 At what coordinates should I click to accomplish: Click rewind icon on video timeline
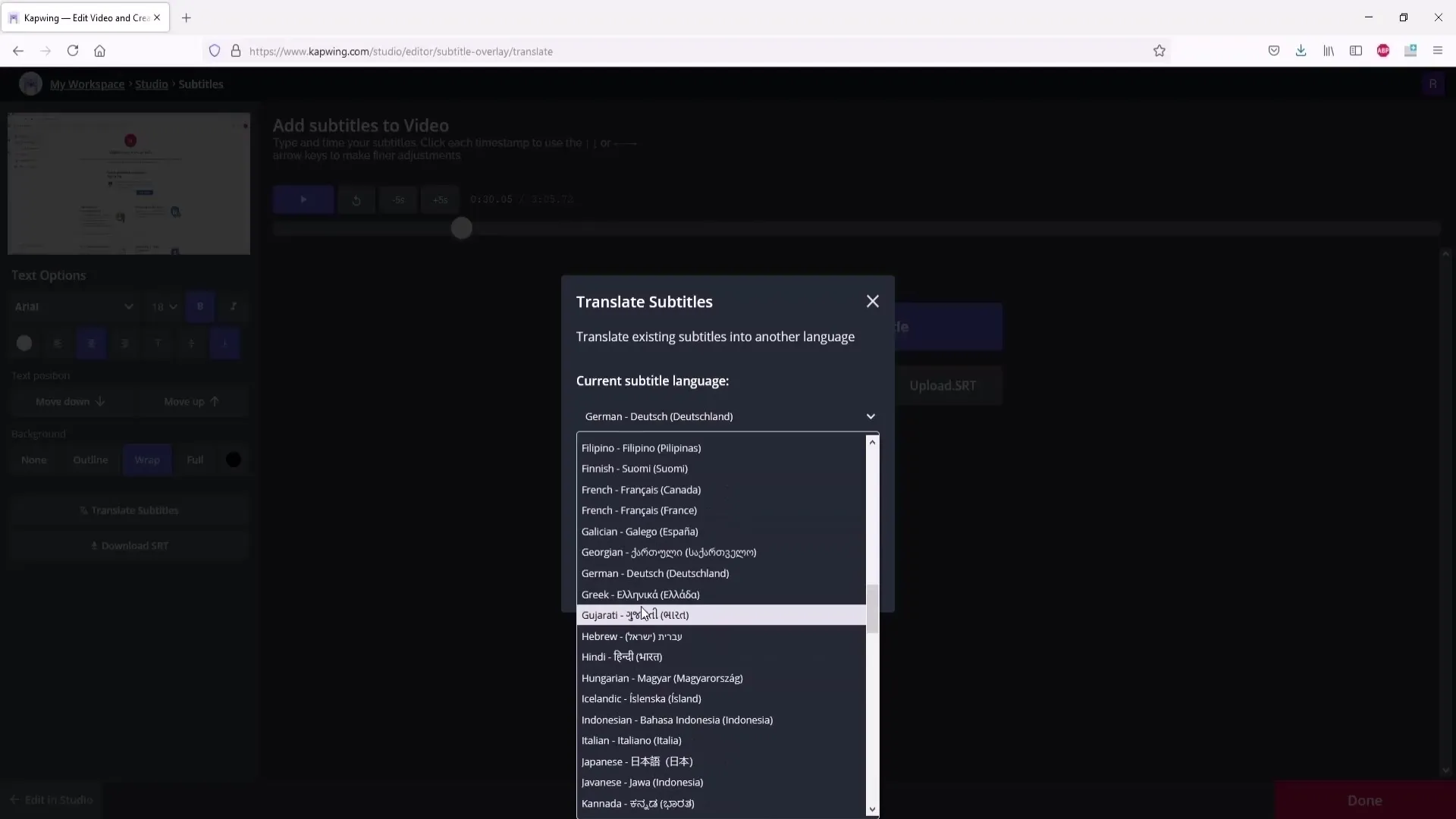[x=356, y=199]
